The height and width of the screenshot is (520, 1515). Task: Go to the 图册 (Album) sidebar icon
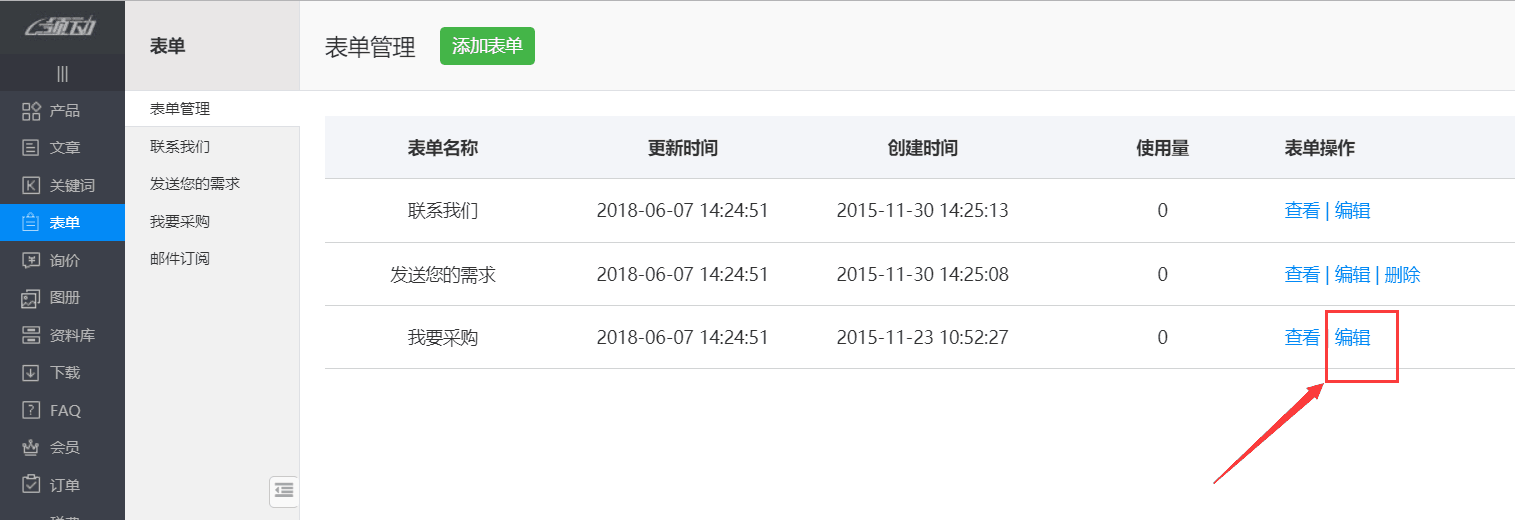(31, 298)
